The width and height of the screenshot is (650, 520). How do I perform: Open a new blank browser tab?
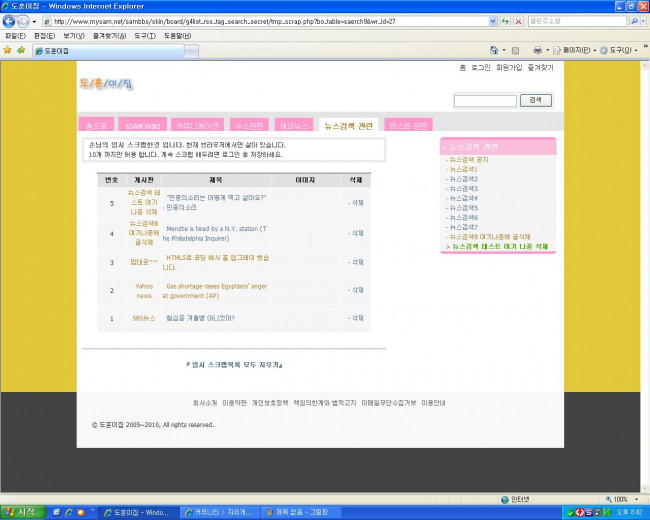coord(191,51)
